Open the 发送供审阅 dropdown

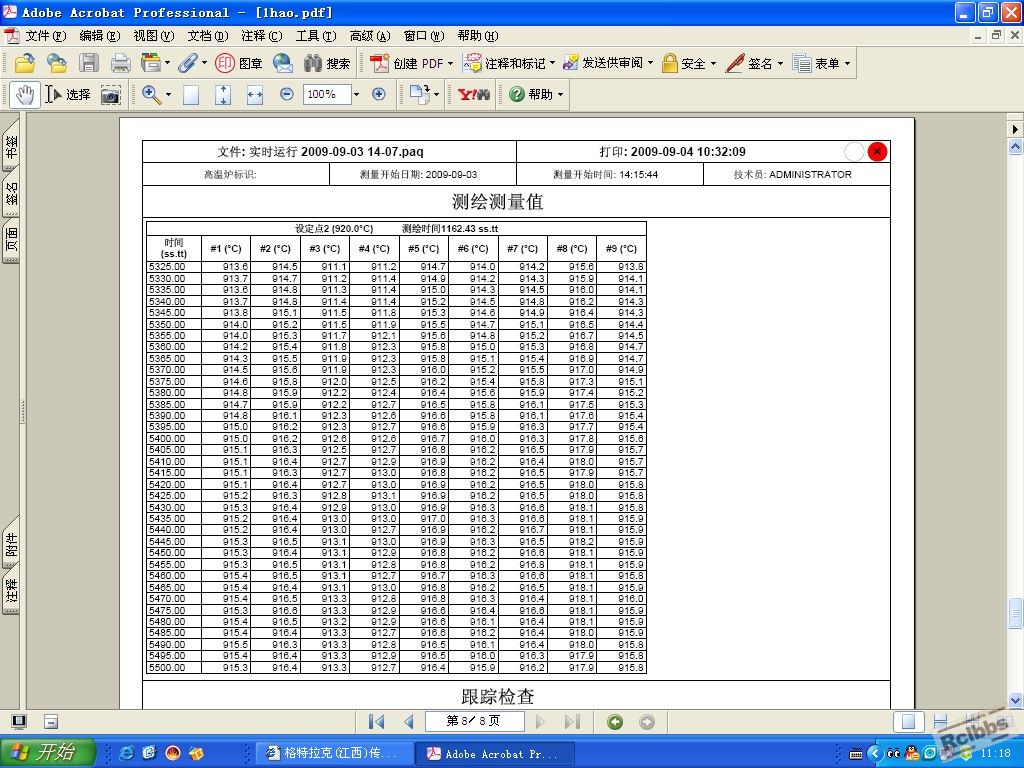(650, 64)
